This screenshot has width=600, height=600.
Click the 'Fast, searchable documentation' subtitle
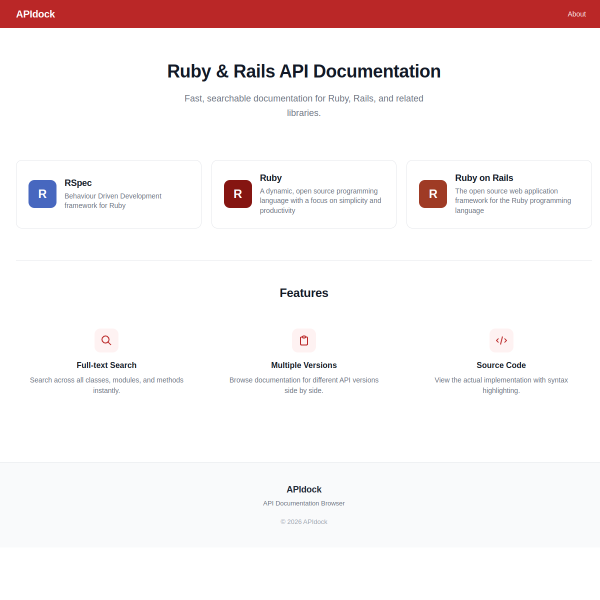point(304,106)
